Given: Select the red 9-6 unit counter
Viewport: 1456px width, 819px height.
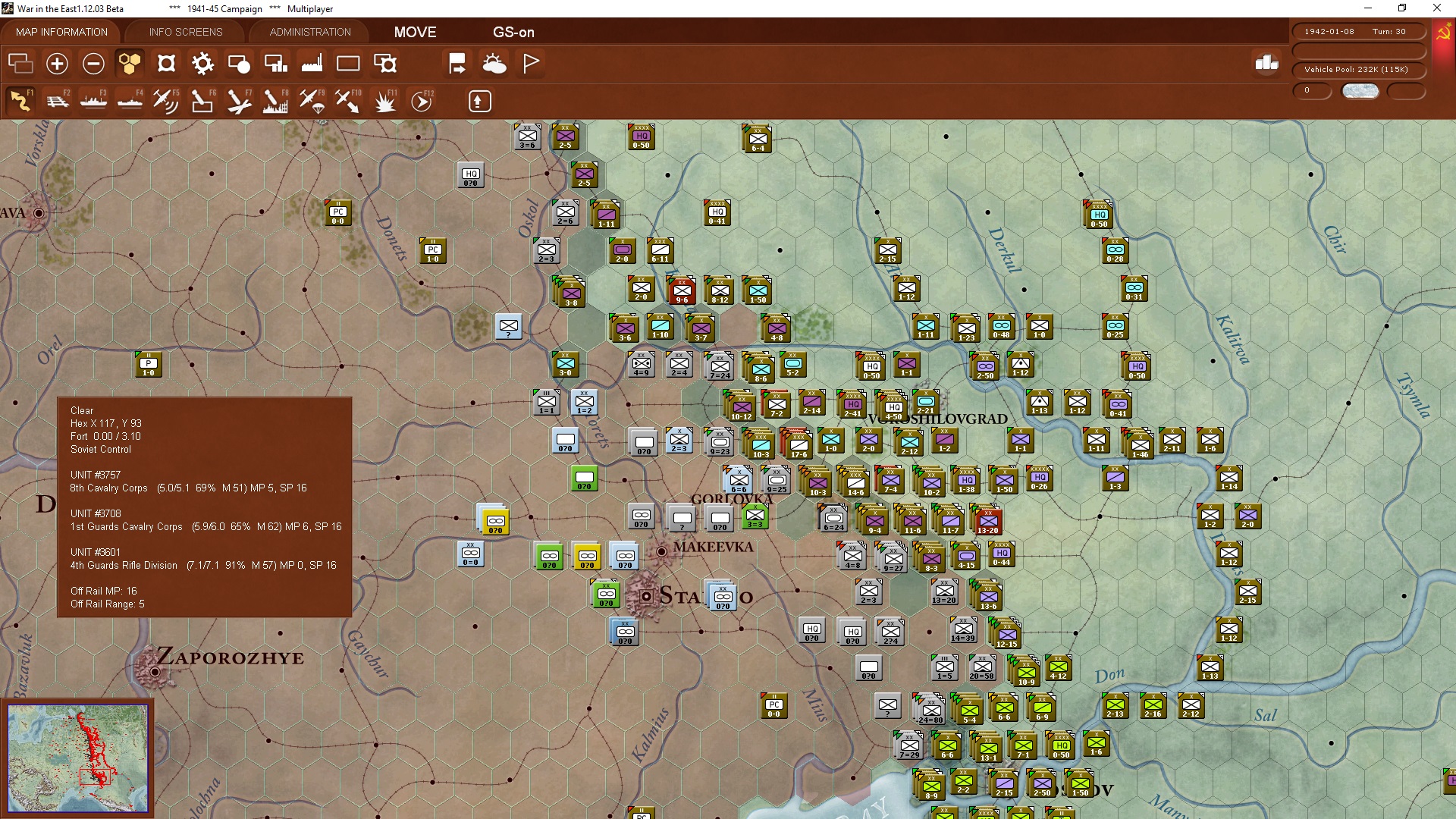Looking at the screenshot, I should [682, 291].
